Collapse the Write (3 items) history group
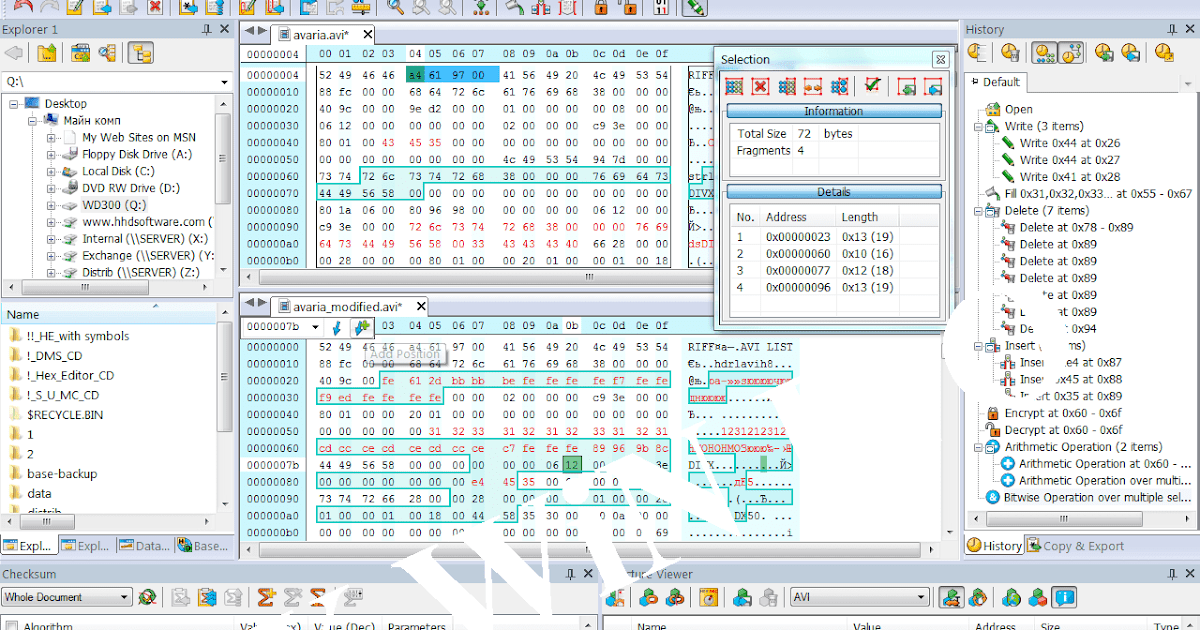 click(979, 126)
